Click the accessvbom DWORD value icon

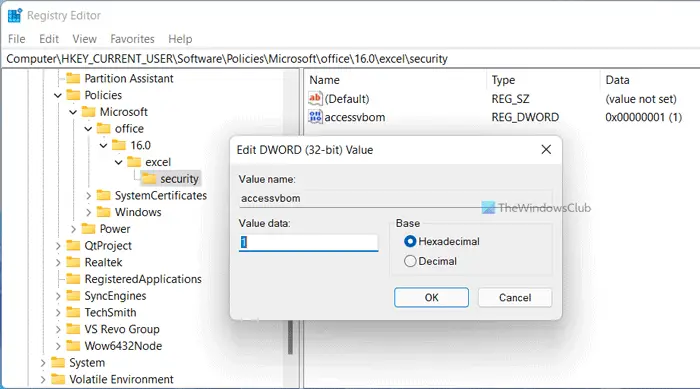click(315, 117)
